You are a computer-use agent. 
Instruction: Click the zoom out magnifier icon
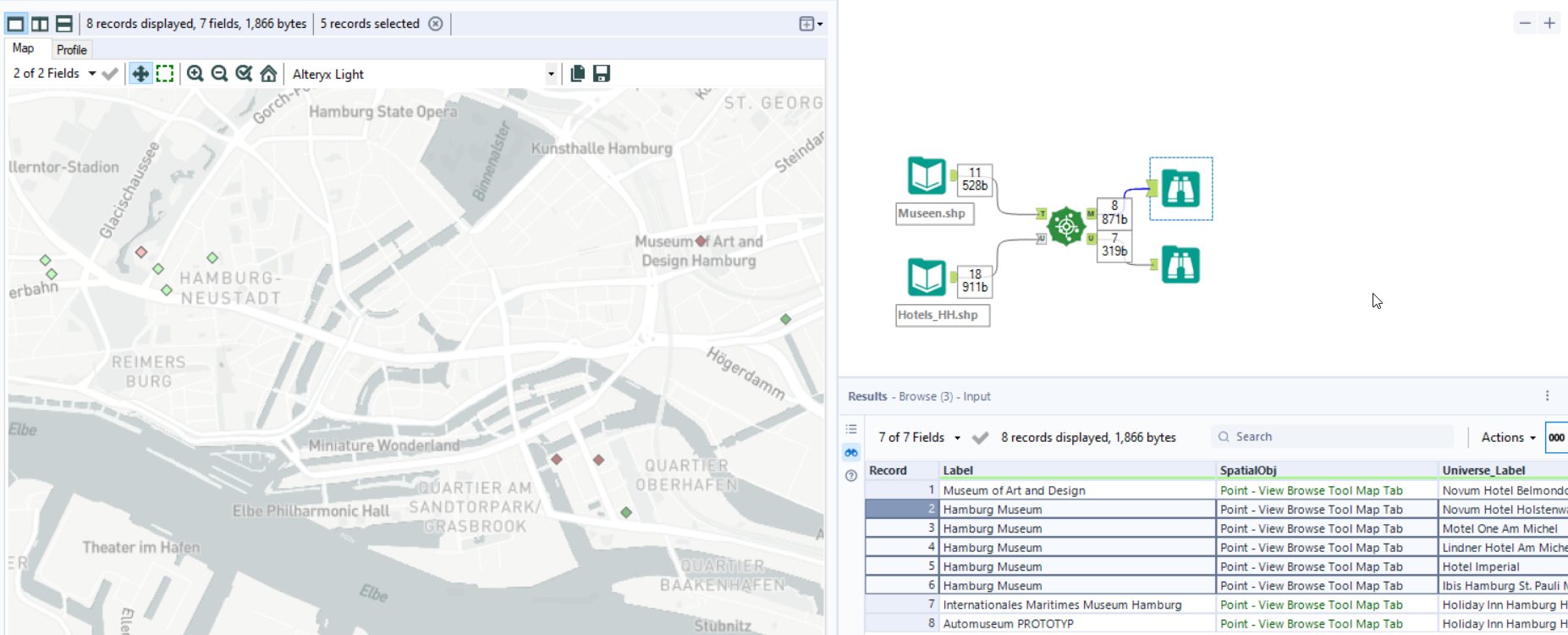[220, 74]
